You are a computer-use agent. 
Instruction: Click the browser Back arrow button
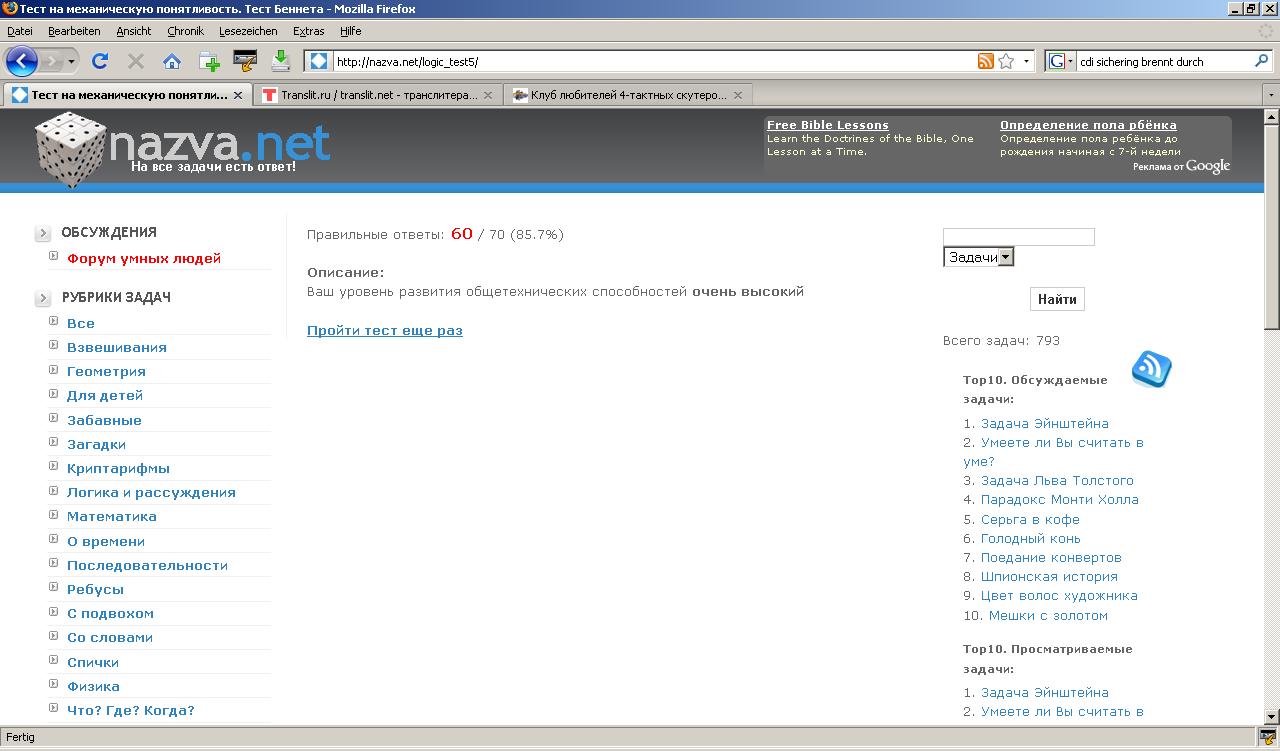[21, 61]
